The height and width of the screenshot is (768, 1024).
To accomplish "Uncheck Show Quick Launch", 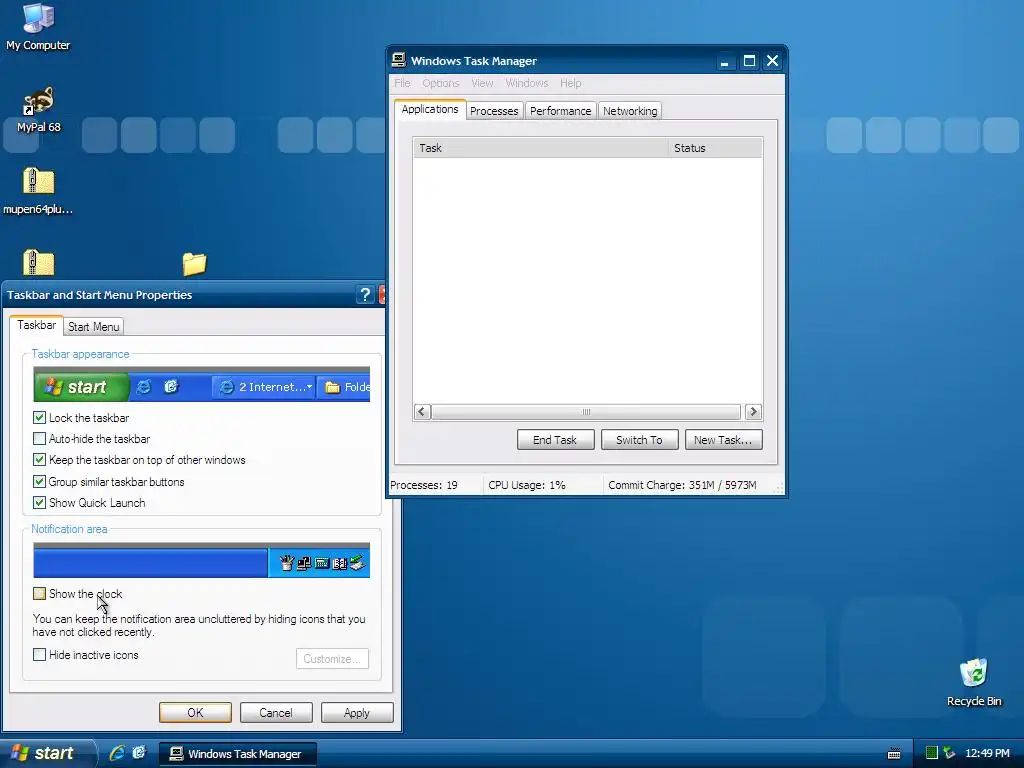I will 39,503.
